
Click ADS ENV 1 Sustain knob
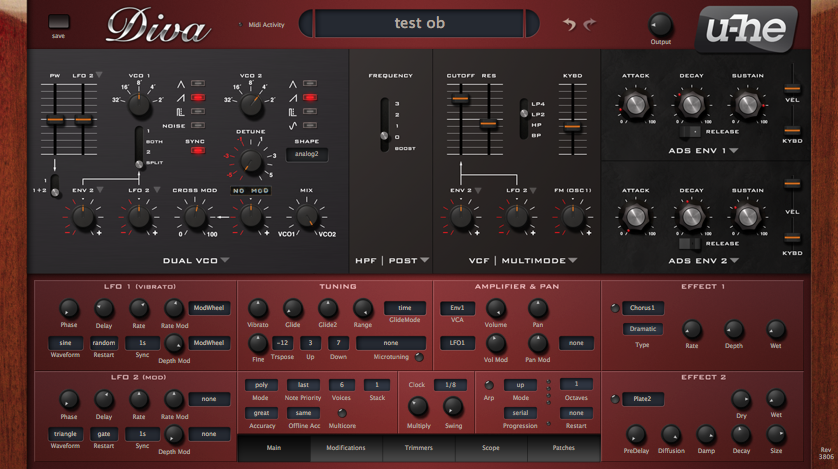[748, 105]
